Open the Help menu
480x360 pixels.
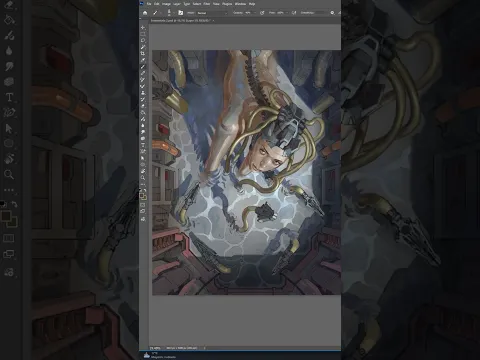pos(252,4)
